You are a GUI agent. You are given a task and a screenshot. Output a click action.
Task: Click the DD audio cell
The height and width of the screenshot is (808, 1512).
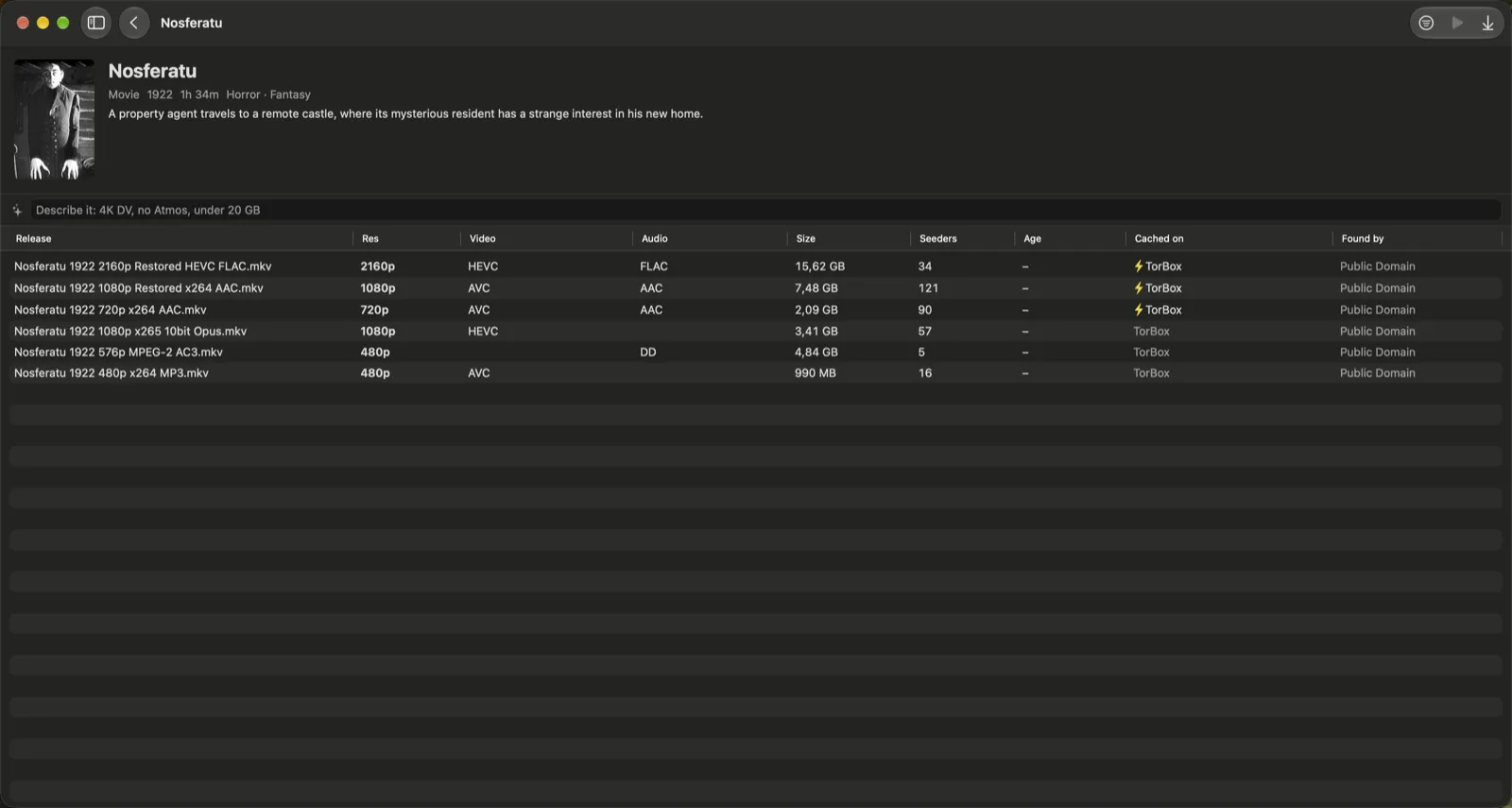pyautogui.click(x=647, y=352)
